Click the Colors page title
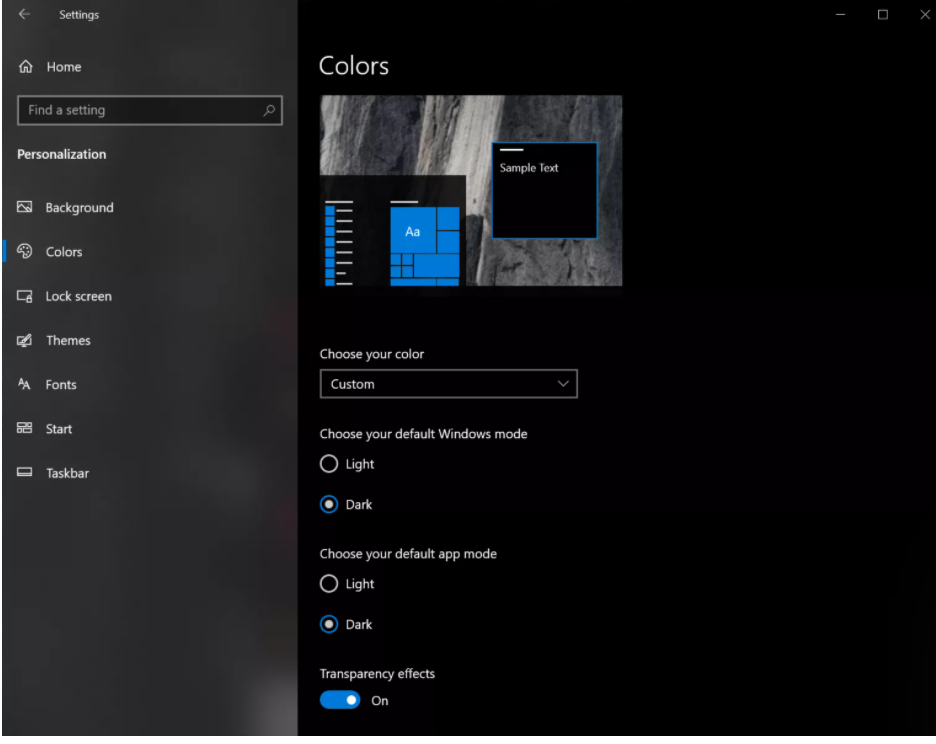The width and height of the screenshot is (936, 744). tap(354, 66)
